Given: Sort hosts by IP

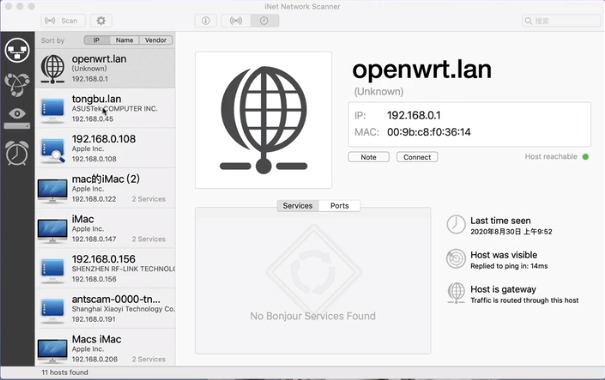Looking at the screenshot, I should click(x=97, y=40).
